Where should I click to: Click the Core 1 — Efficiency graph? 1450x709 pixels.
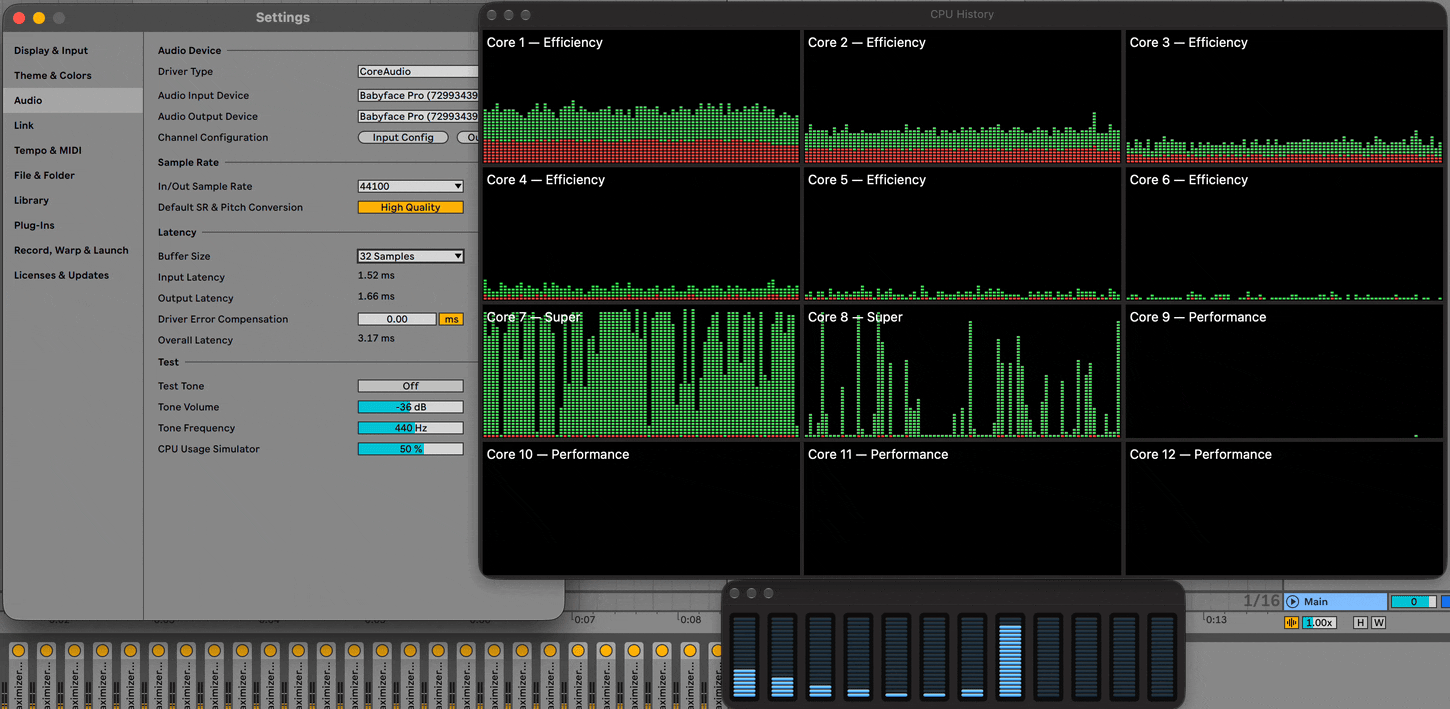(641, 97)
